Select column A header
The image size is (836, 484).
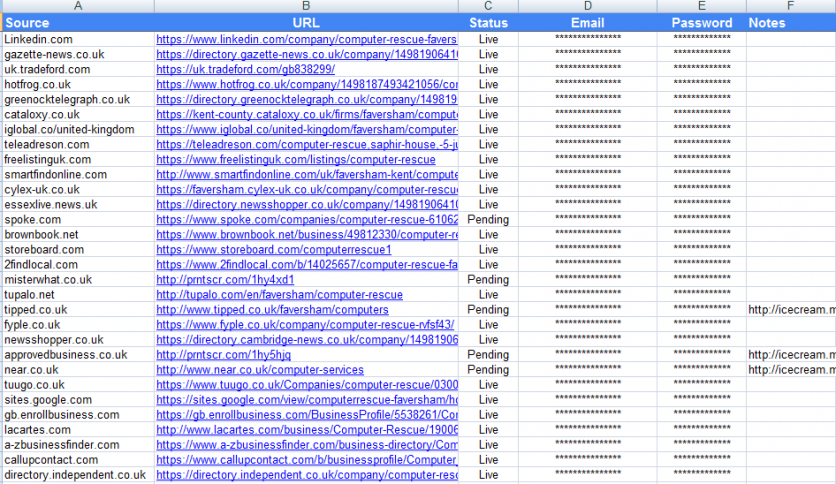78,6
